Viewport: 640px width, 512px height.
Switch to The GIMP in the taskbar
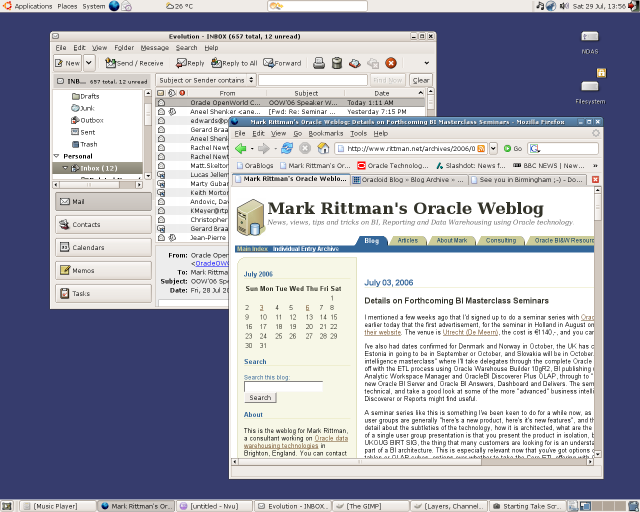[x=370, y=506]
